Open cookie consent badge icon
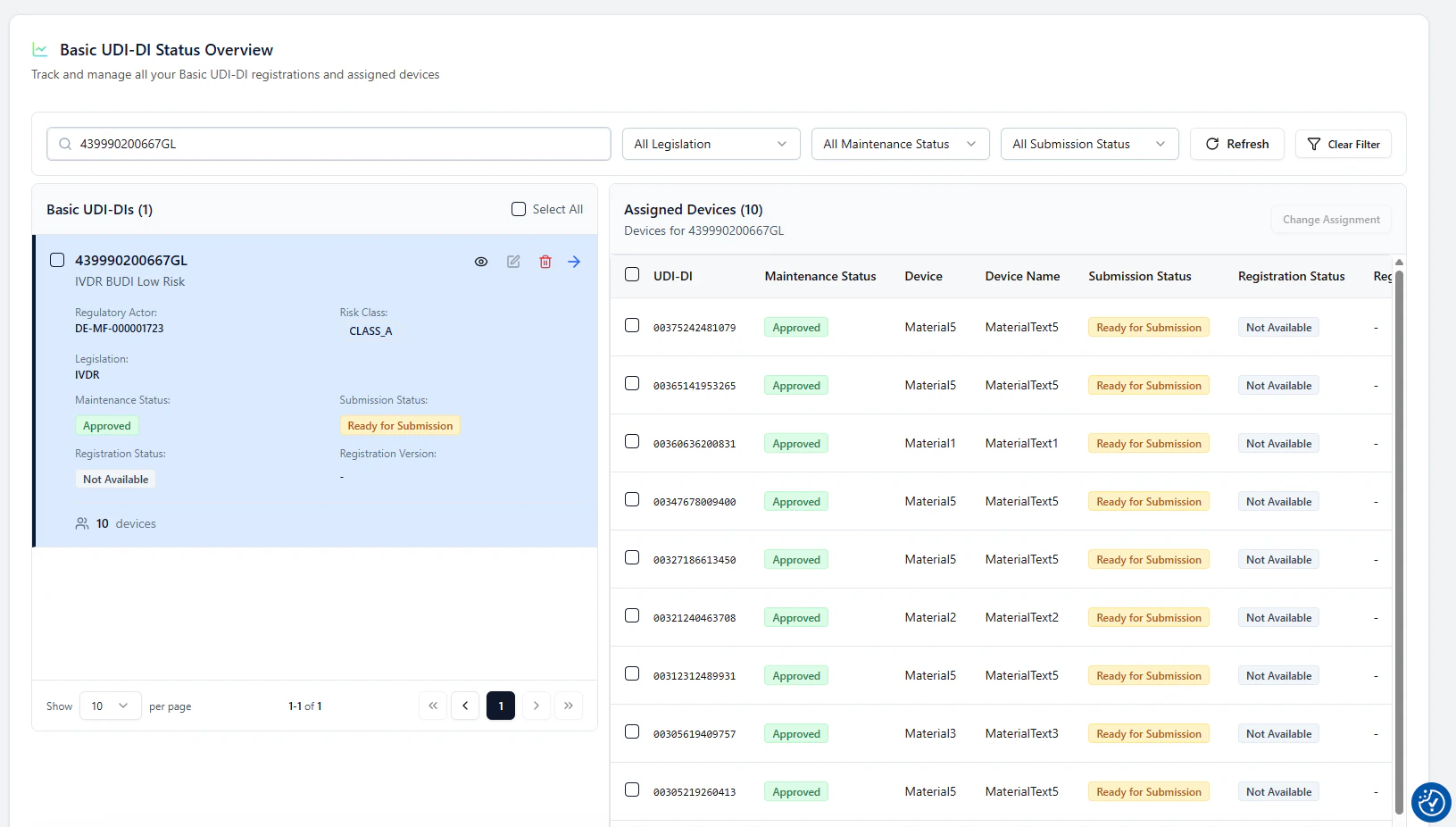 click(1431, 802)
